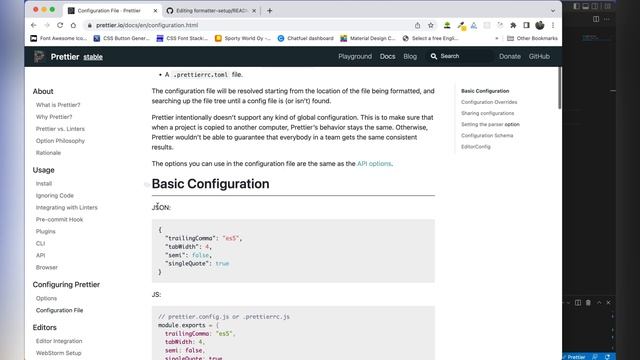Open Plugins sidebar link
Screen dimensions: 640x360
(x=45, y=231)
